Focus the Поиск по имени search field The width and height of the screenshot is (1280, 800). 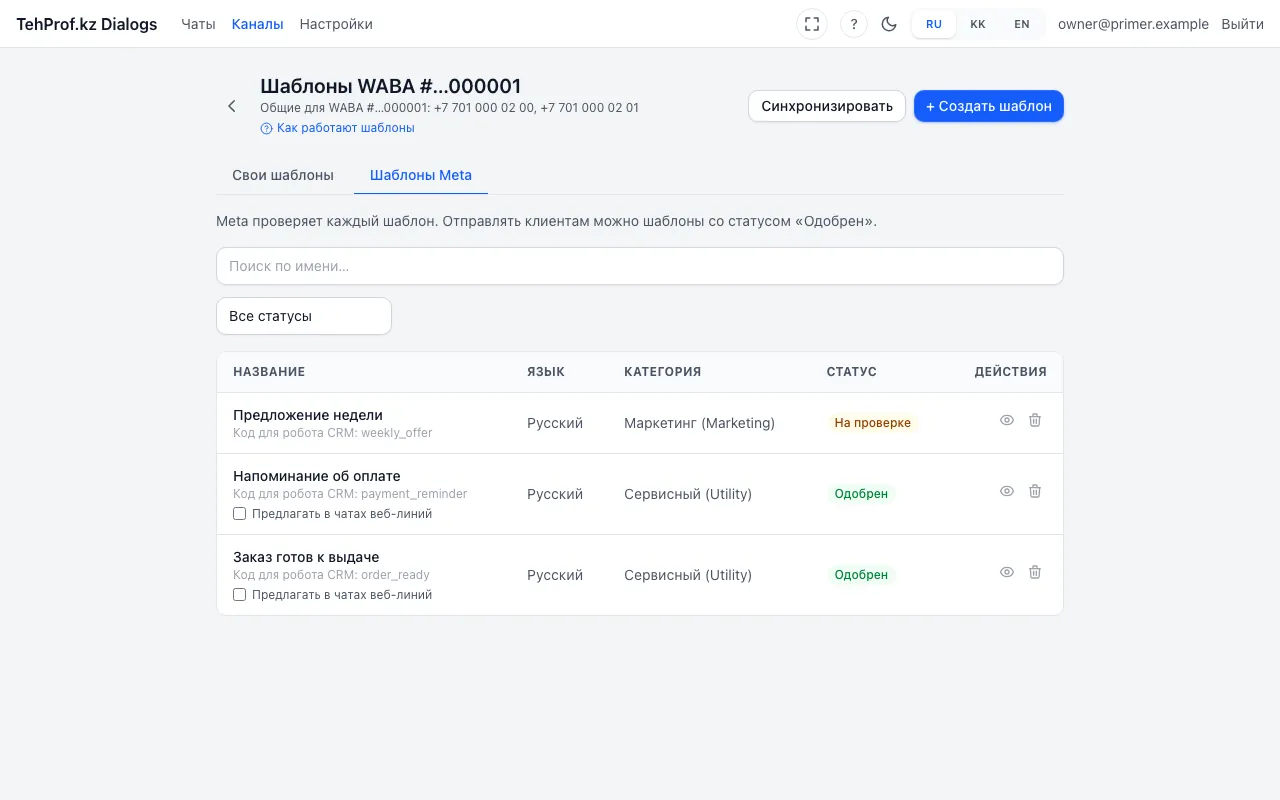(640, 266)
